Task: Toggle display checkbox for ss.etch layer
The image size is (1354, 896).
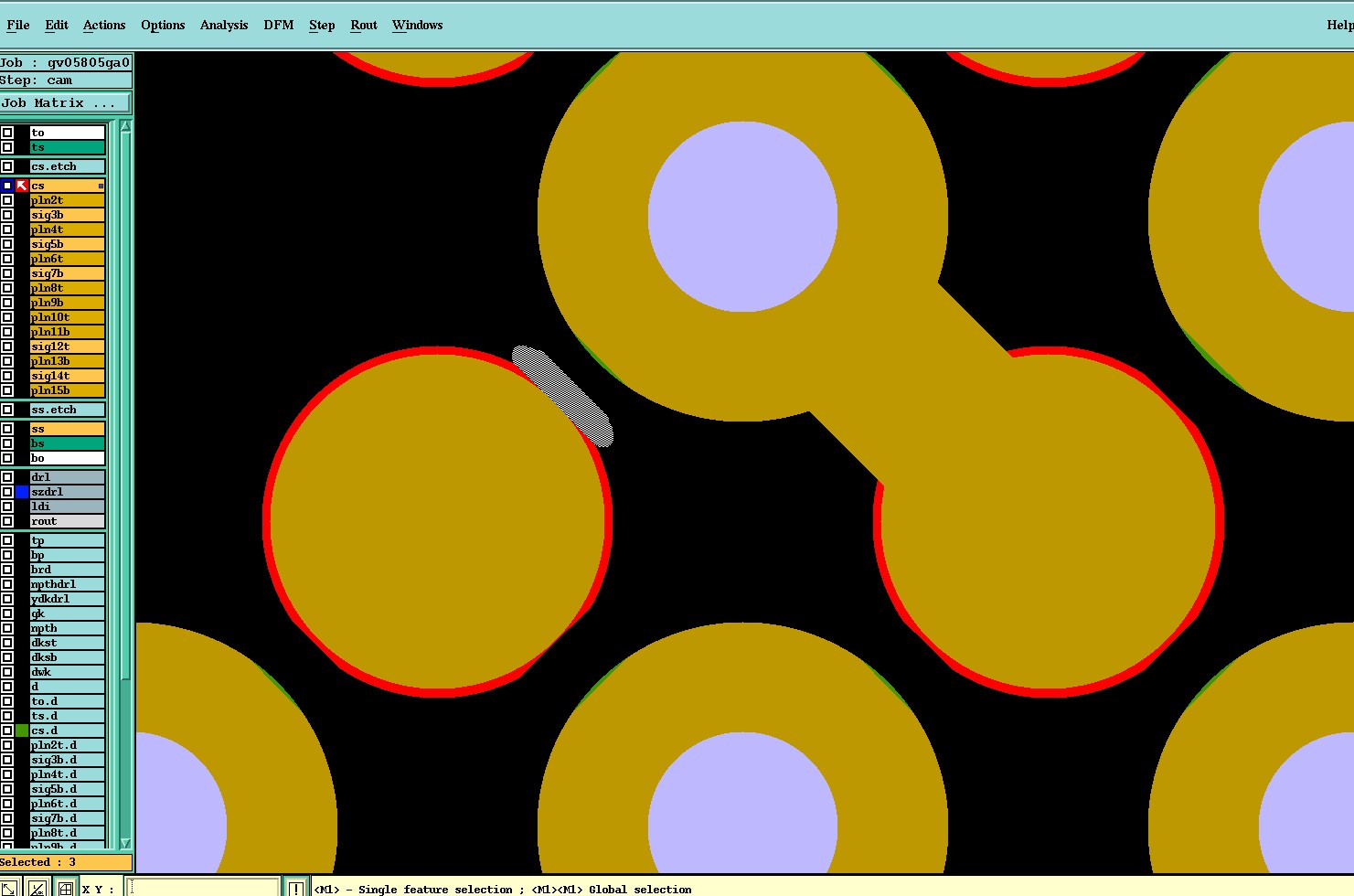Action: pyautogui.click(x=7, y=410)
